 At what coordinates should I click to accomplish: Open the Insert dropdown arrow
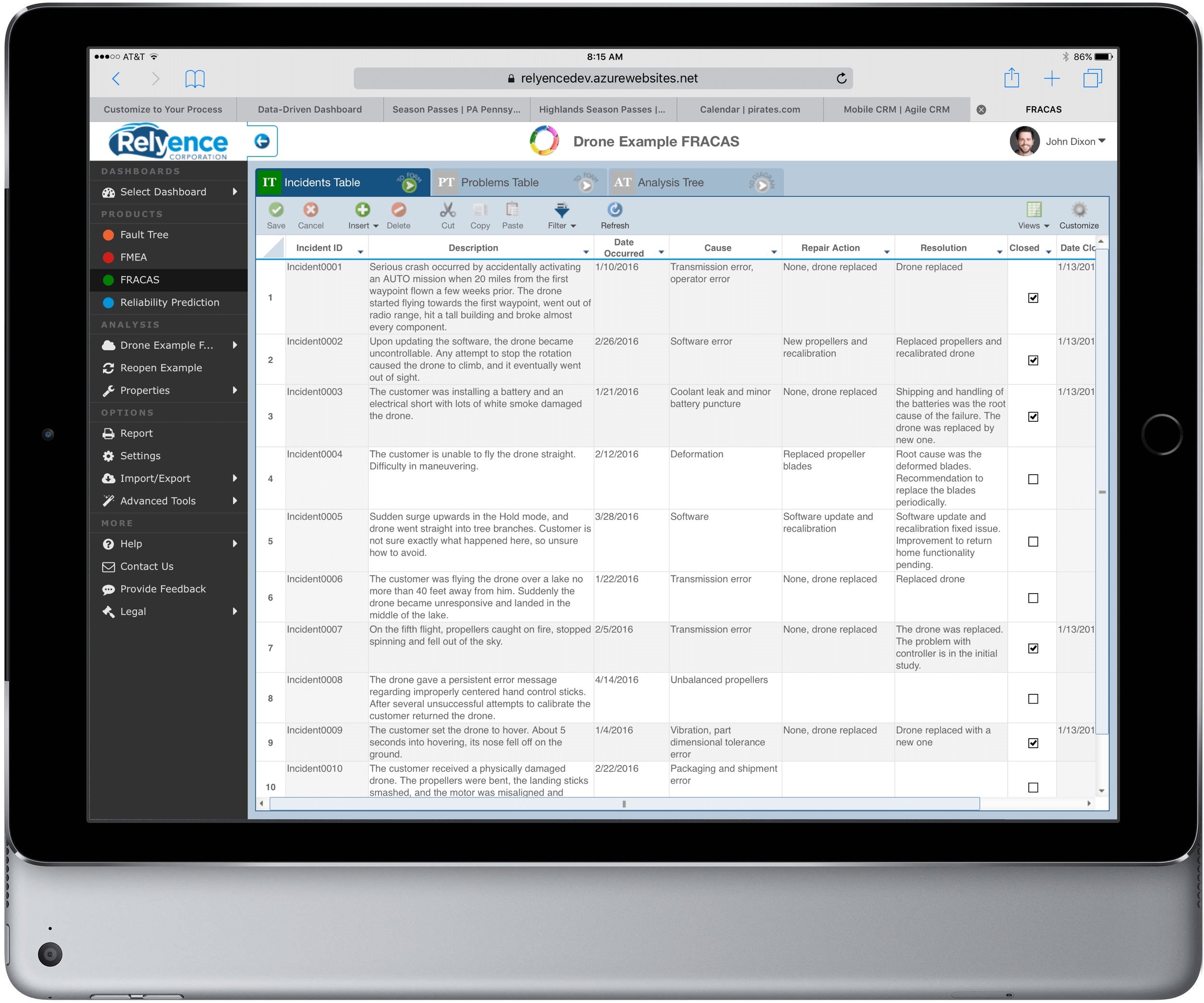tap(376, 226)
